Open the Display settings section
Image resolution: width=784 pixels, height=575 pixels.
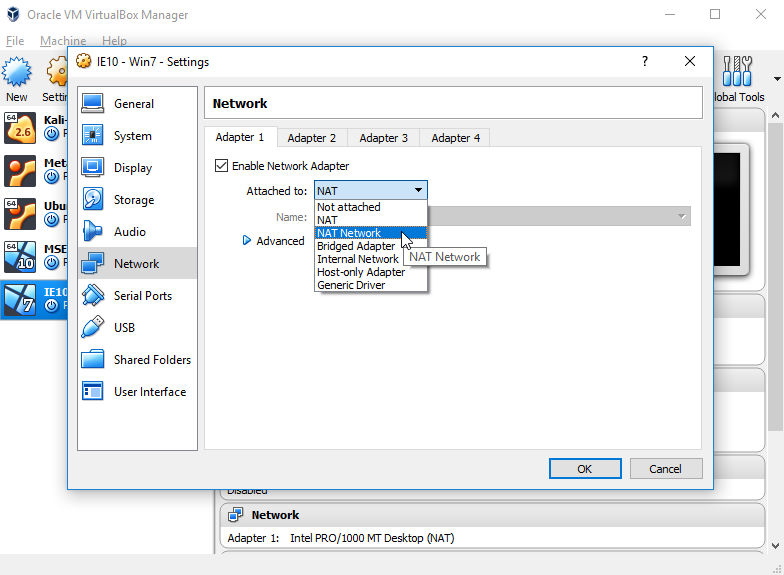pyautogui.click(x=133, y=168)
